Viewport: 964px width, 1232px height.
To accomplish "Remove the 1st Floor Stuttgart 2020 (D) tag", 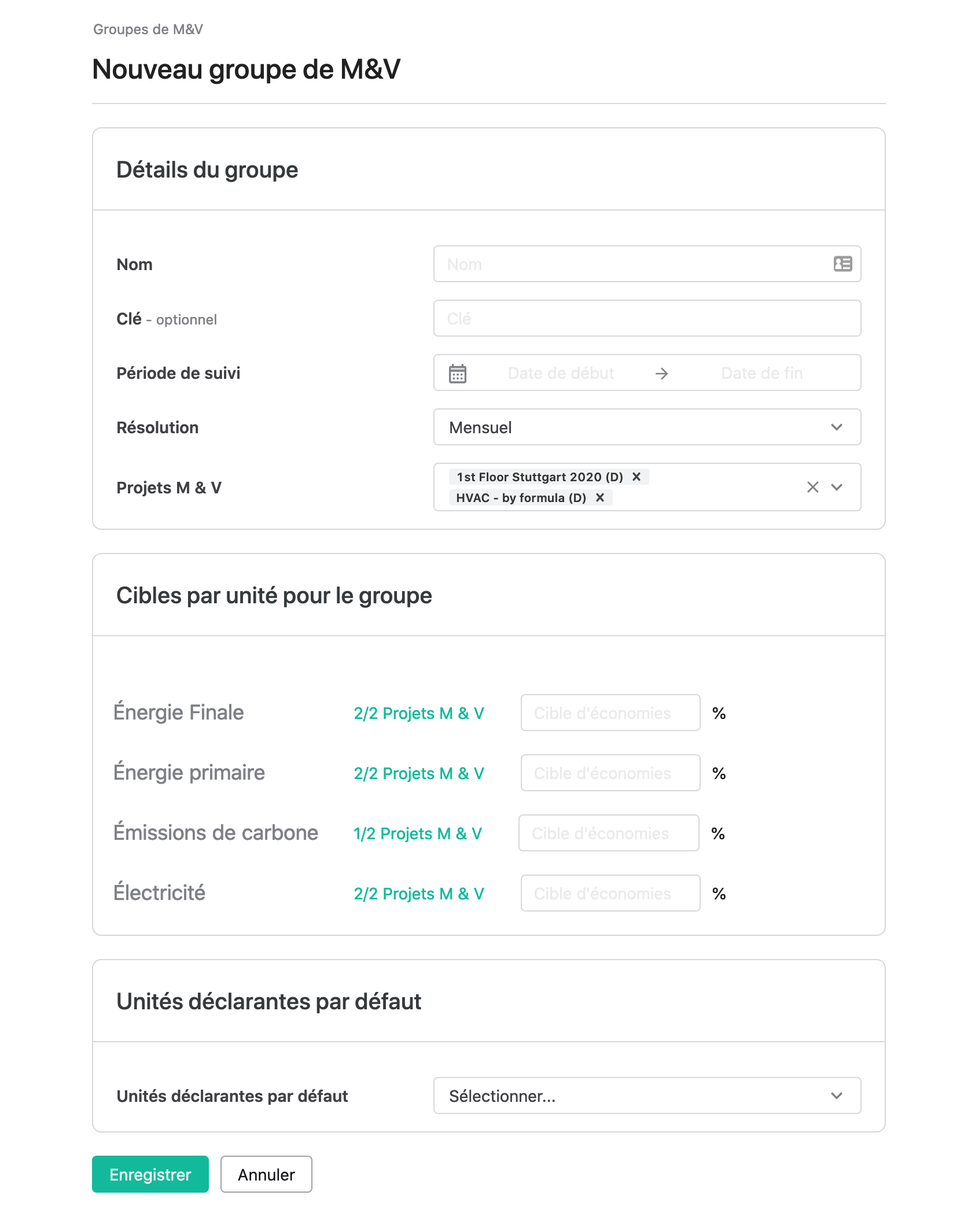I will (636, 477).
